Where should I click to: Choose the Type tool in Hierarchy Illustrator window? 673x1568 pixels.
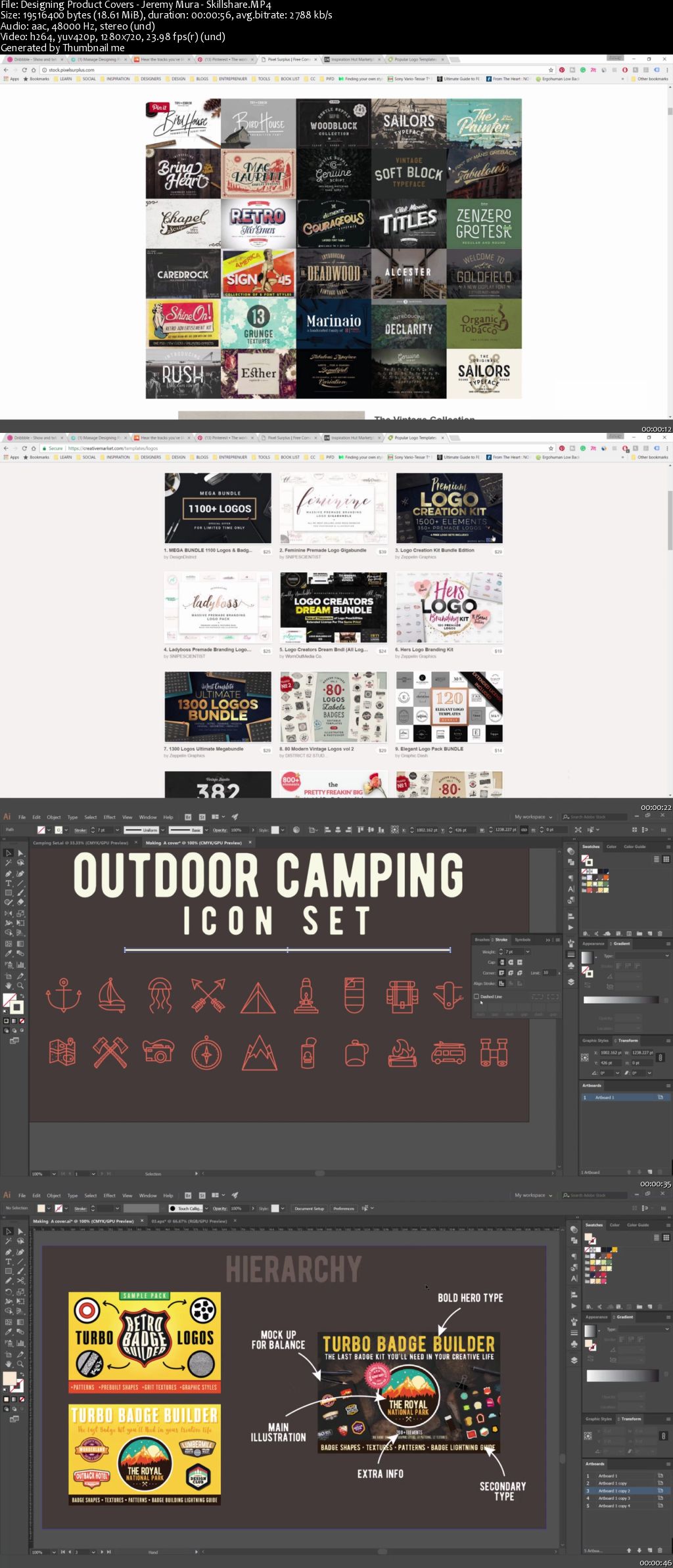coord(9,1262)
